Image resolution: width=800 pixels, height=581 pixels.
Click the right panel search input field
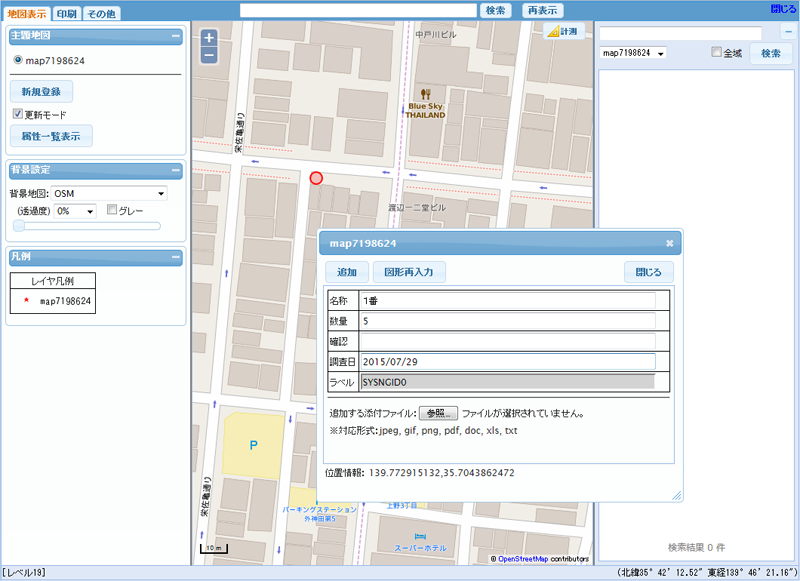tap(681, 34)
